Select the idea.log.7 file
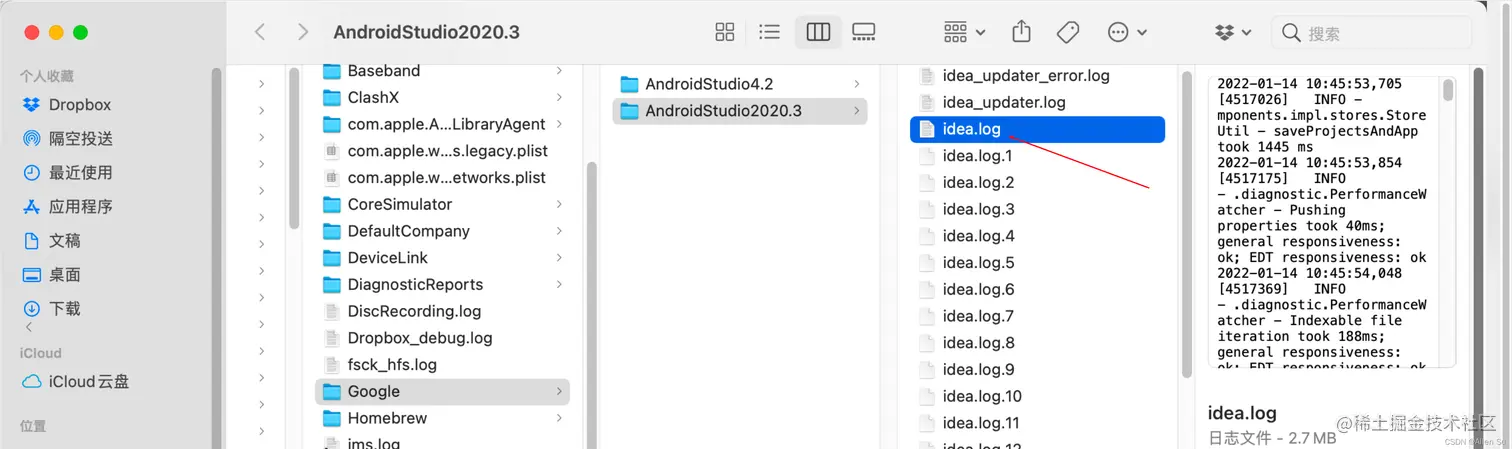 point(1037,316)
